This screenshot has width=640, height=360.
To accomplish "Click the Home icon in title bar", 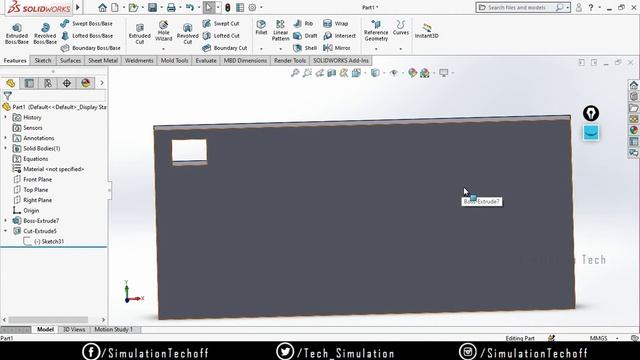I will click(102, 7).
